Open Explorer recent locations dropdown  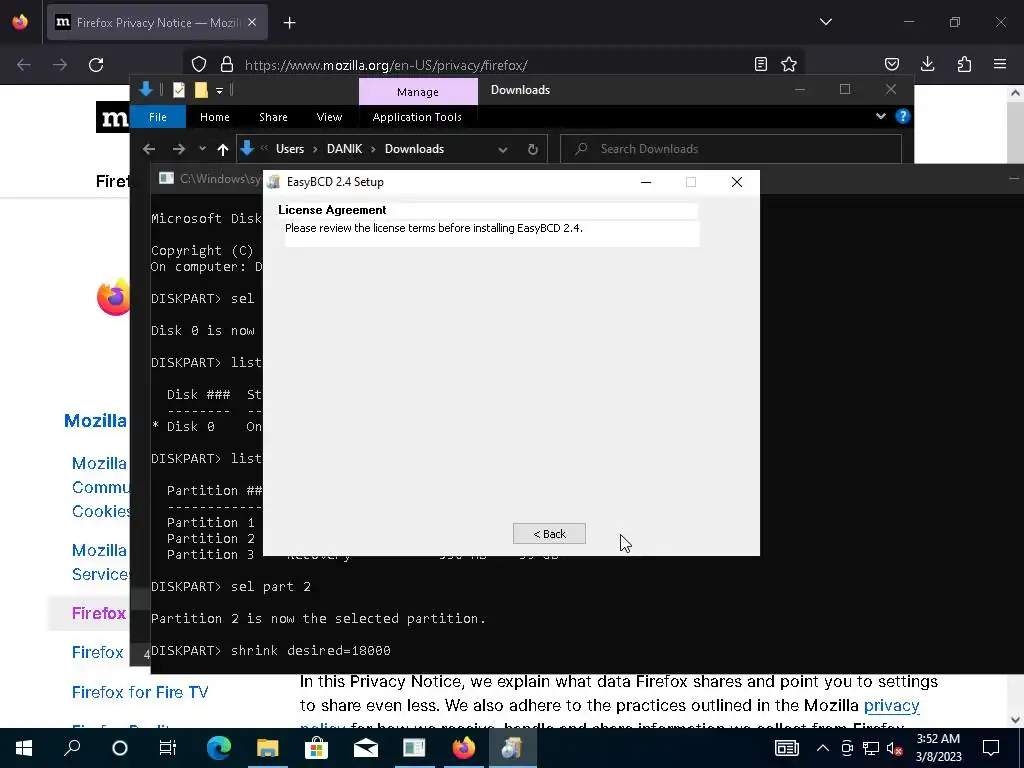click(x=202, y=149)
